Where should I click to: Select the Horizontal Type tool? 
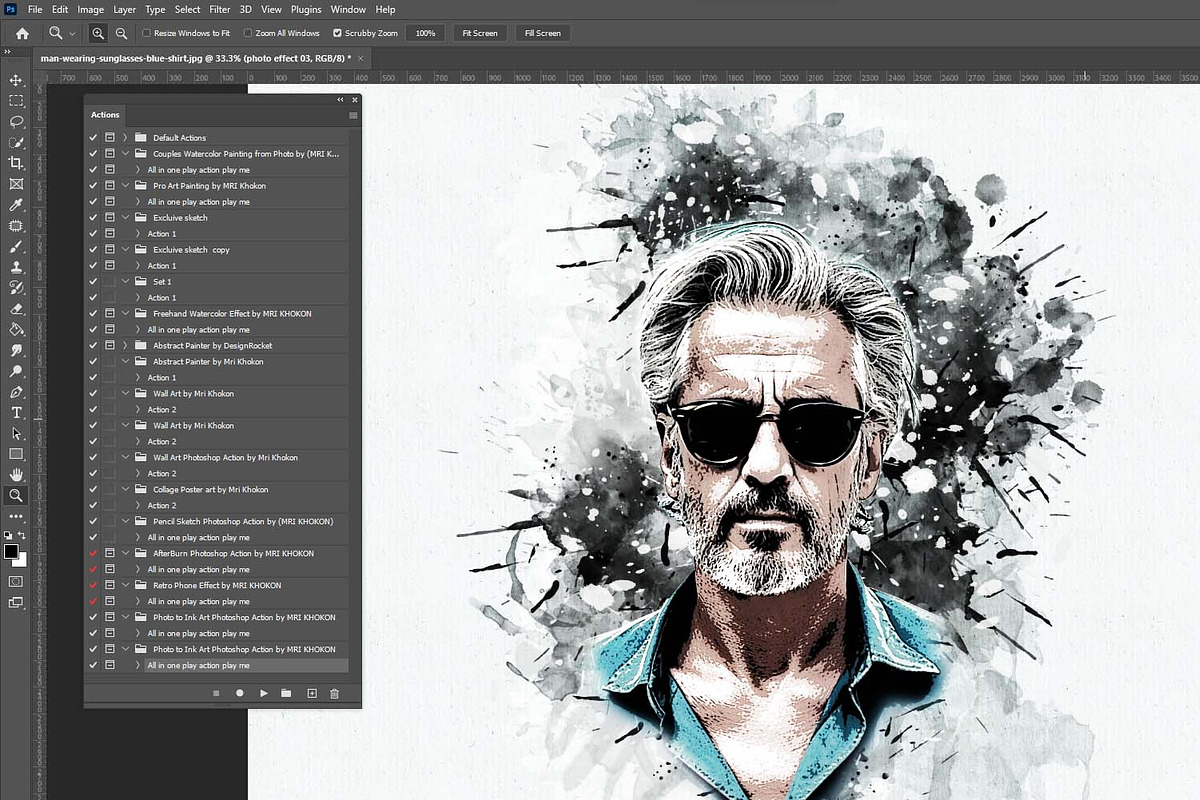[16, 413]
